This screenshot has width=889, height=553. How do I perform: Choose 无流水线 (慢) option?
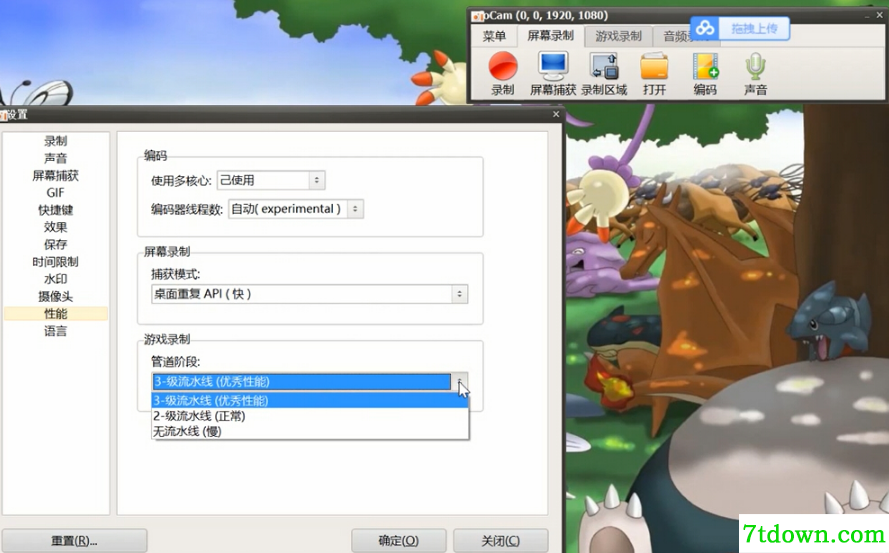pyautogui.click(x=310, y=431)
